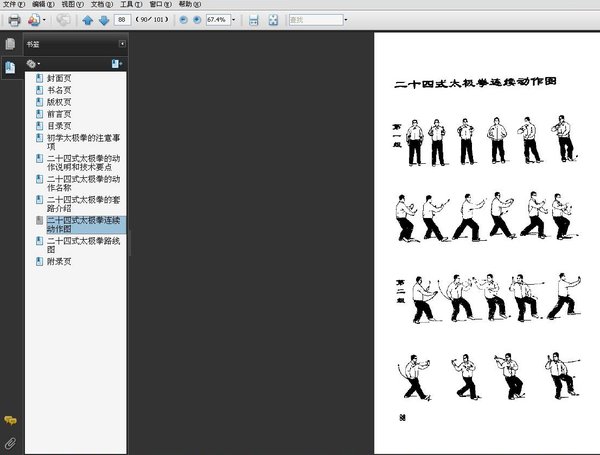The height and width of the screenshot is (455, 600).
Task: Open the zoom percentage dropdown
Action: click(x=235, y=19)
